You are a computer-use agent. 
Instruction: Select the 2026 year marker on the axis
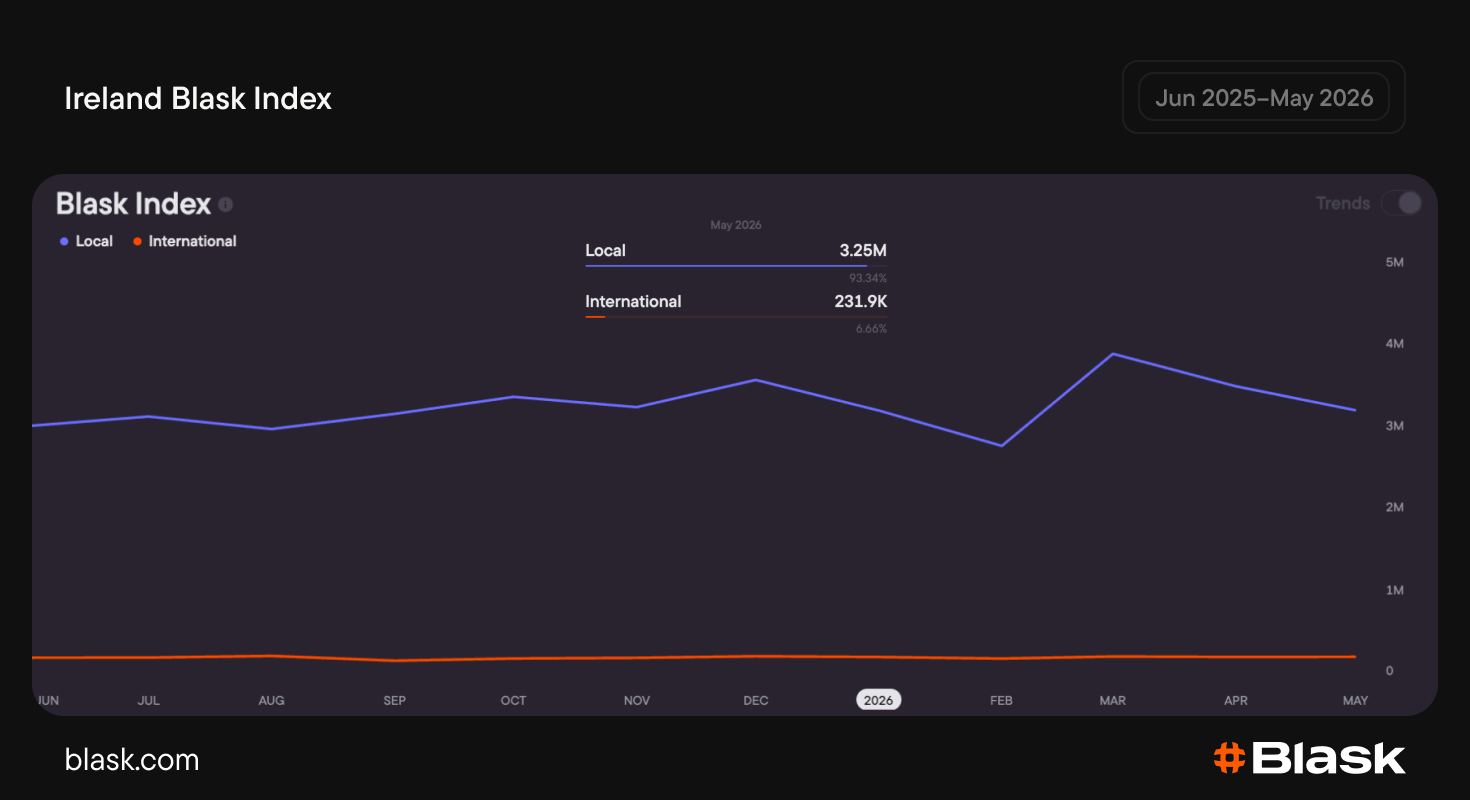[878, 700]
